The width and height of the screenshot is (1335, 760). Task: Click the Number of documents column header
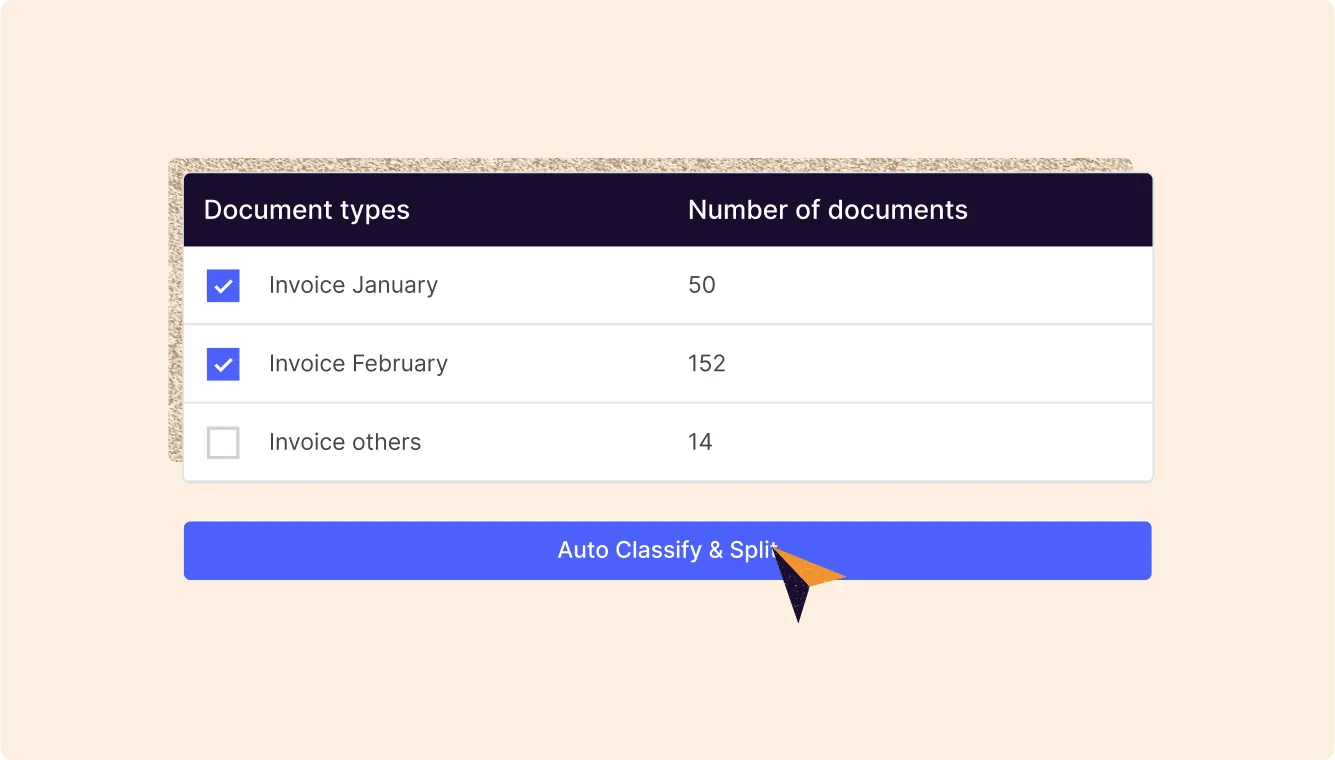coord(827,209)
